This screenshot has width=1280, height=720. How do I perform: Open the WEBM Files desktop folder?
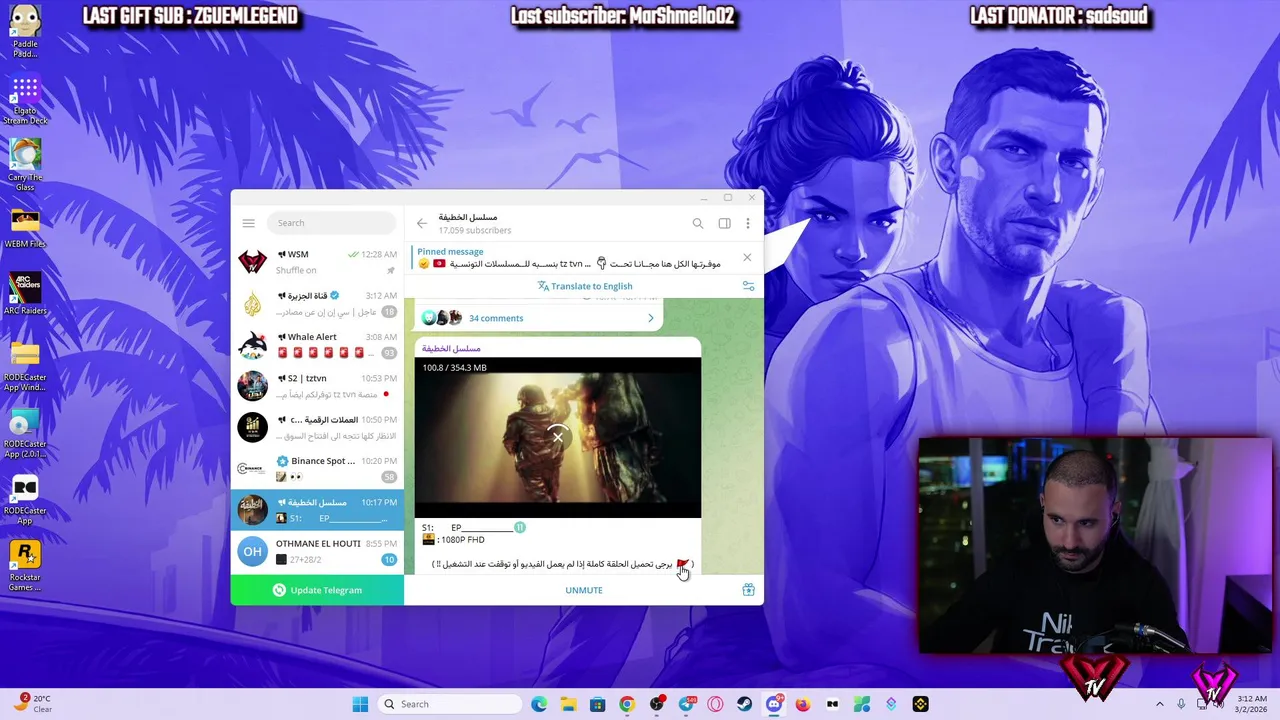[x=25, y=228]
